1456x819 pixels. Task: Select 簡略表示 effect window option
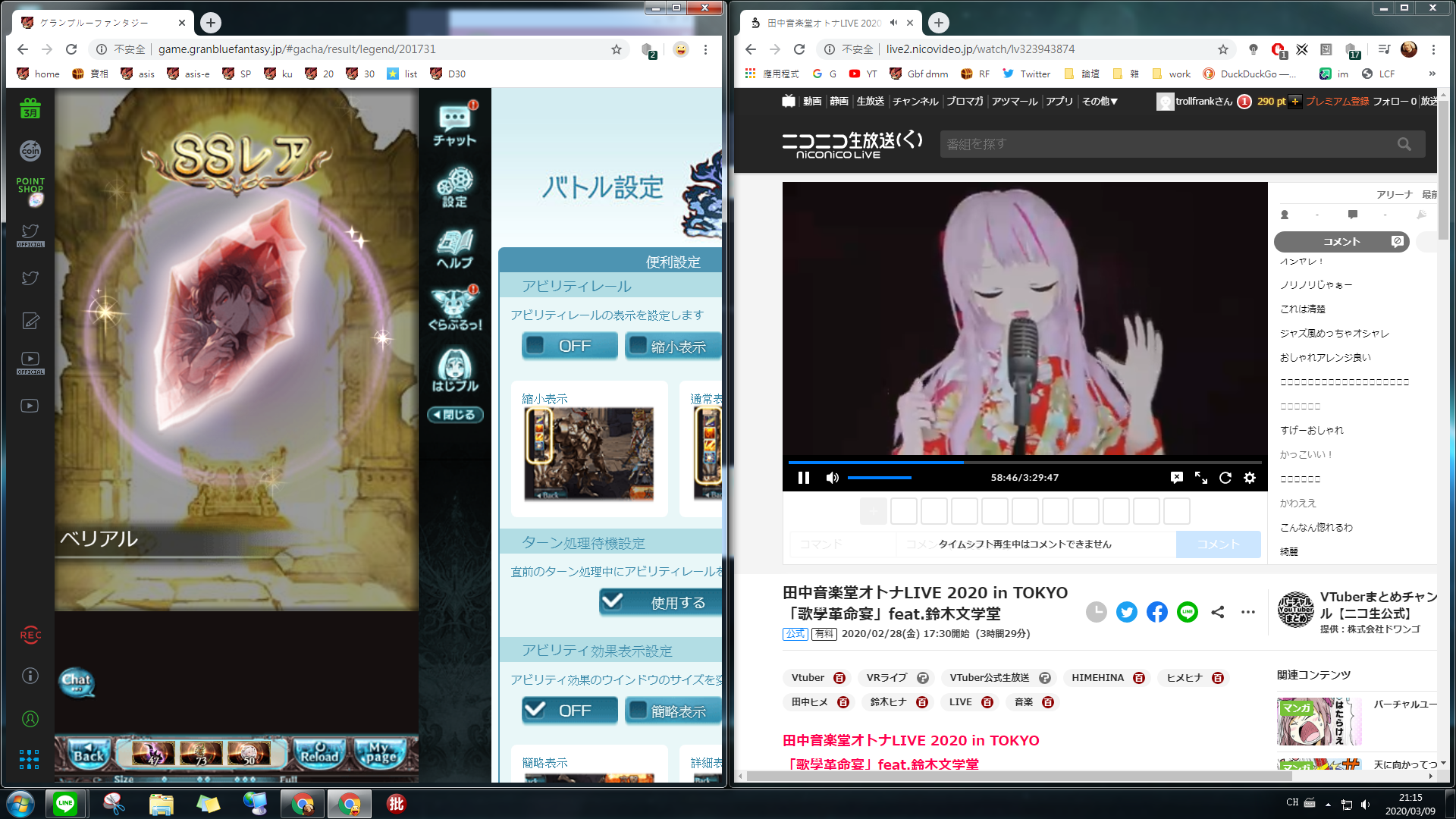[673, 711]
